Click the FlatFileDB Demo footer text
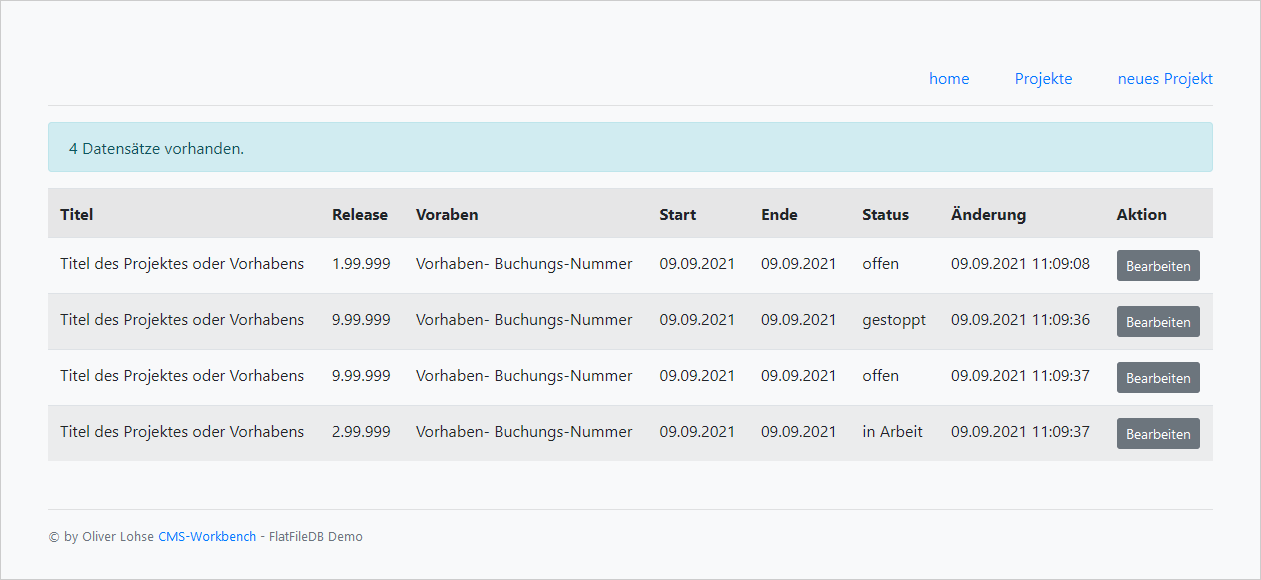Viewport: 1261px width, 580px height. [x=315, y=536]
